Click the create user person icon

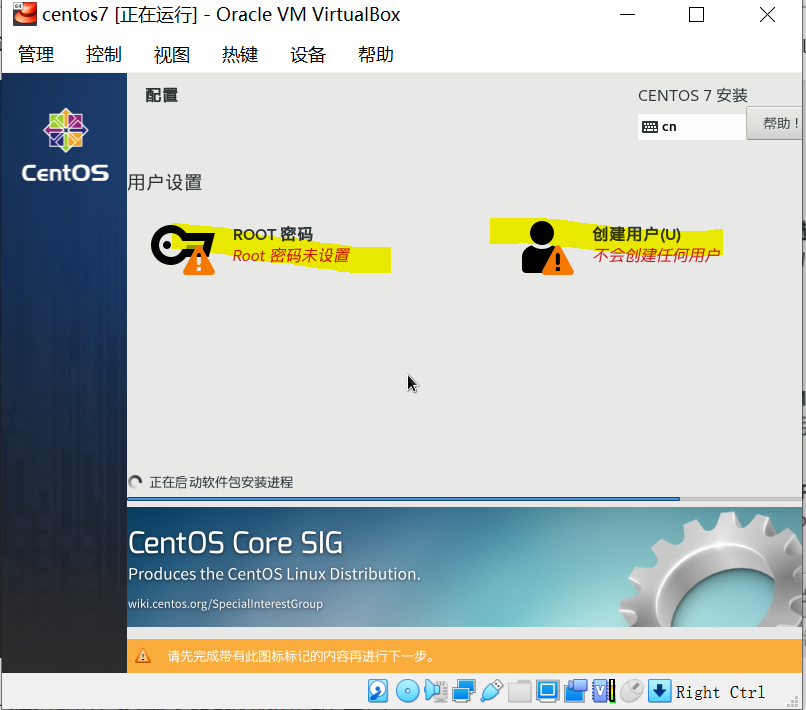547,248
